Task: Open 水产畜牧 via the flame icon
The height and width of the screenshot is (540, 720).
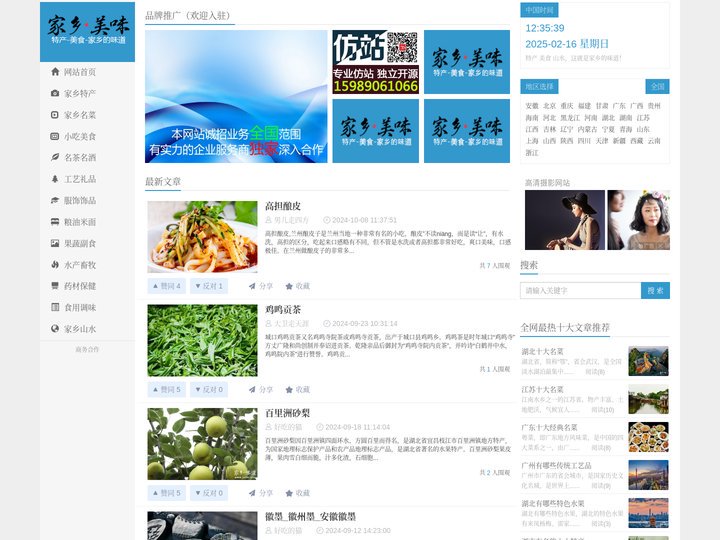Action: 55,264
